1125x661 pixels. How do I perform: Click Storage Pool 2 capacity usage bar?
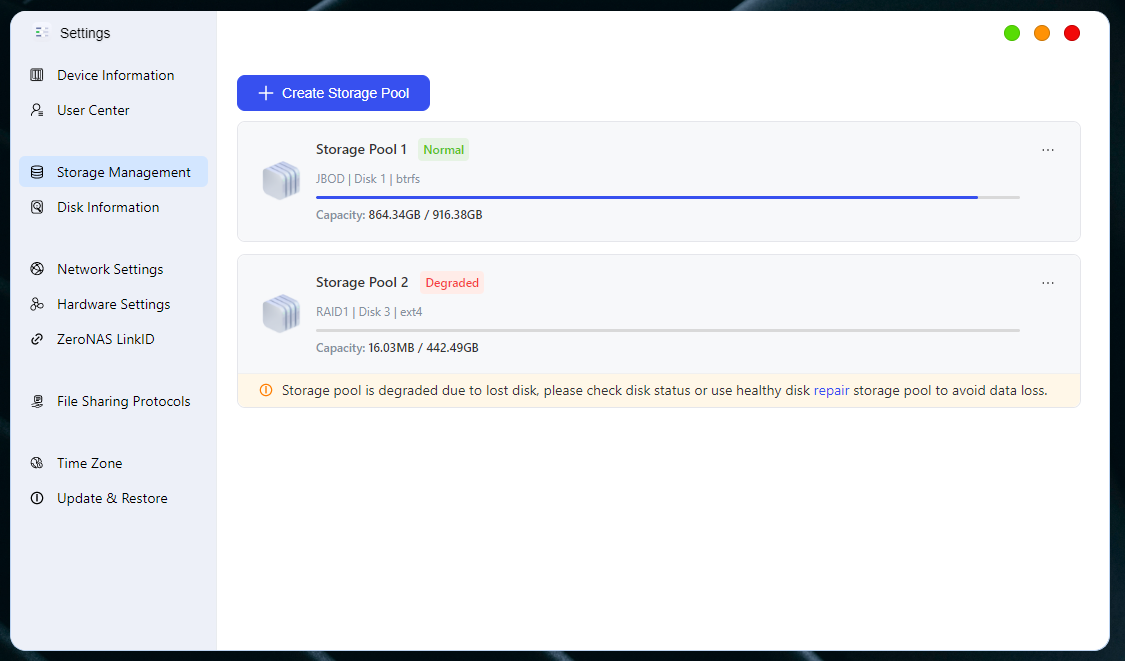tap(668, 330)
